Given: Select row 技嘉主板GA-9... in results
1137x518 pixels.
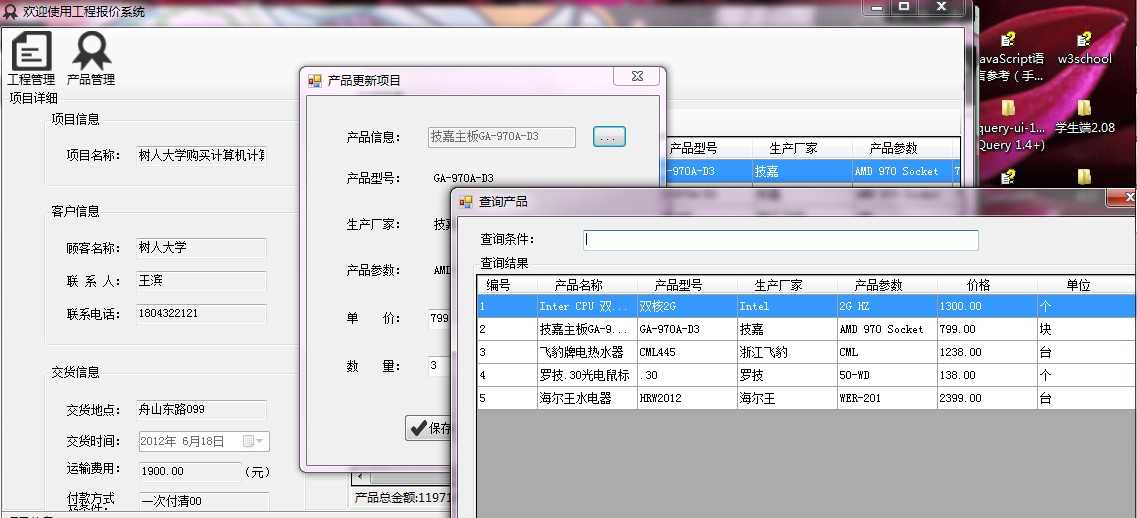Looking at the screenshot, I should pyautogui.click(x=807, y=329).
